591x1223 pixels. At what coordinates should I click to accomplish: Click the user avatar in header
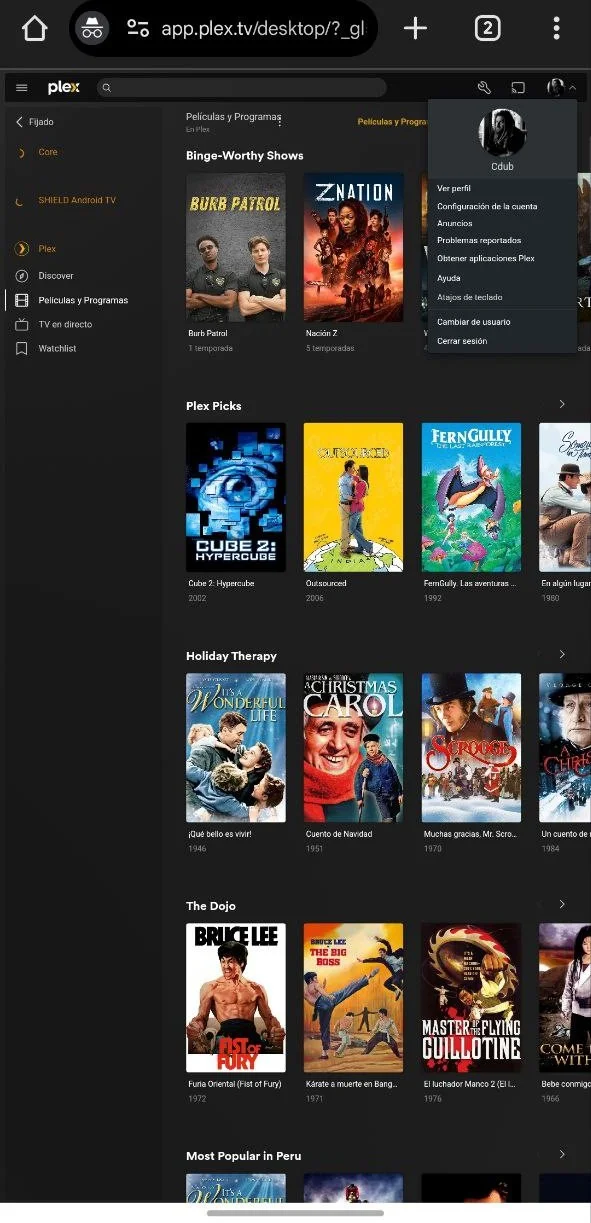[556, 88]
